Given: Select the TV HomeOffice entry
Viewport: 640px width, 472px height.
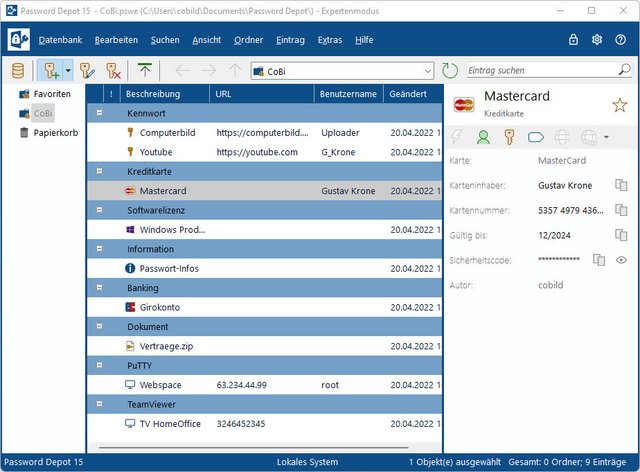Looking at the screenshot, I should pyautogui.click(x=264, y=423).
